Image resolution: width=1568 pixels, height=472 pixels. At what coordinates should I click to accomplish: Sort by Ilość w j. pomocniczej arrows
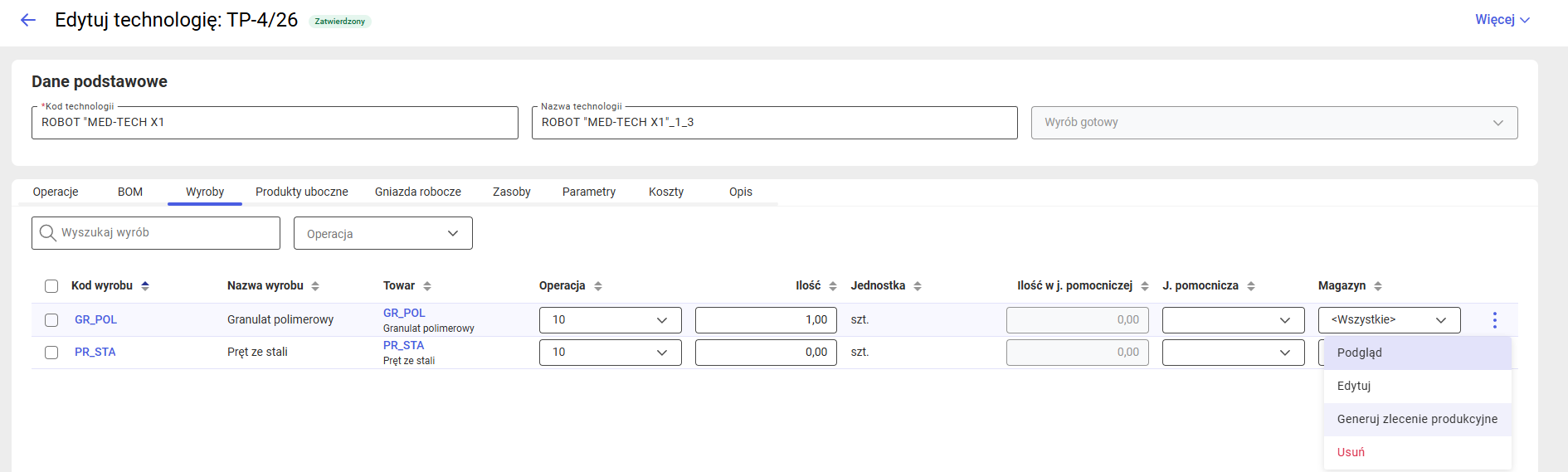pyautogui.click(x=1145, y=285)
